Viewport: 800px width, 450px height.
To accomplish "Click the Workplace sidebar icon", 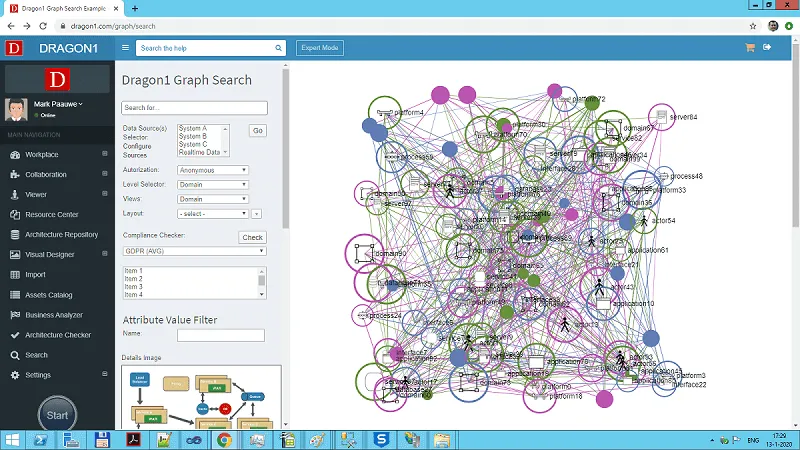I will [x=15, y=155].
